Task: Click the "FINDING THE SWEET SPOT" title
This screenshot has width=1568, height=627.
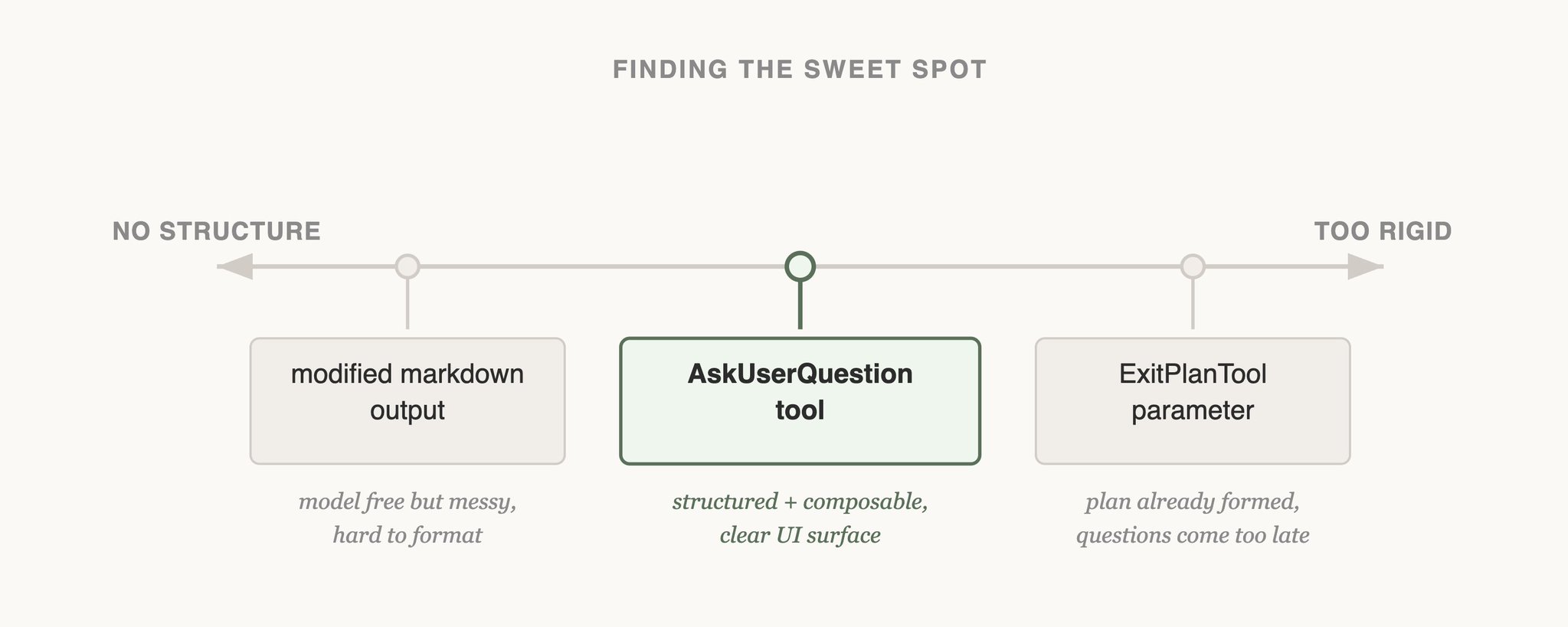Action: click(x=800, y=70)
